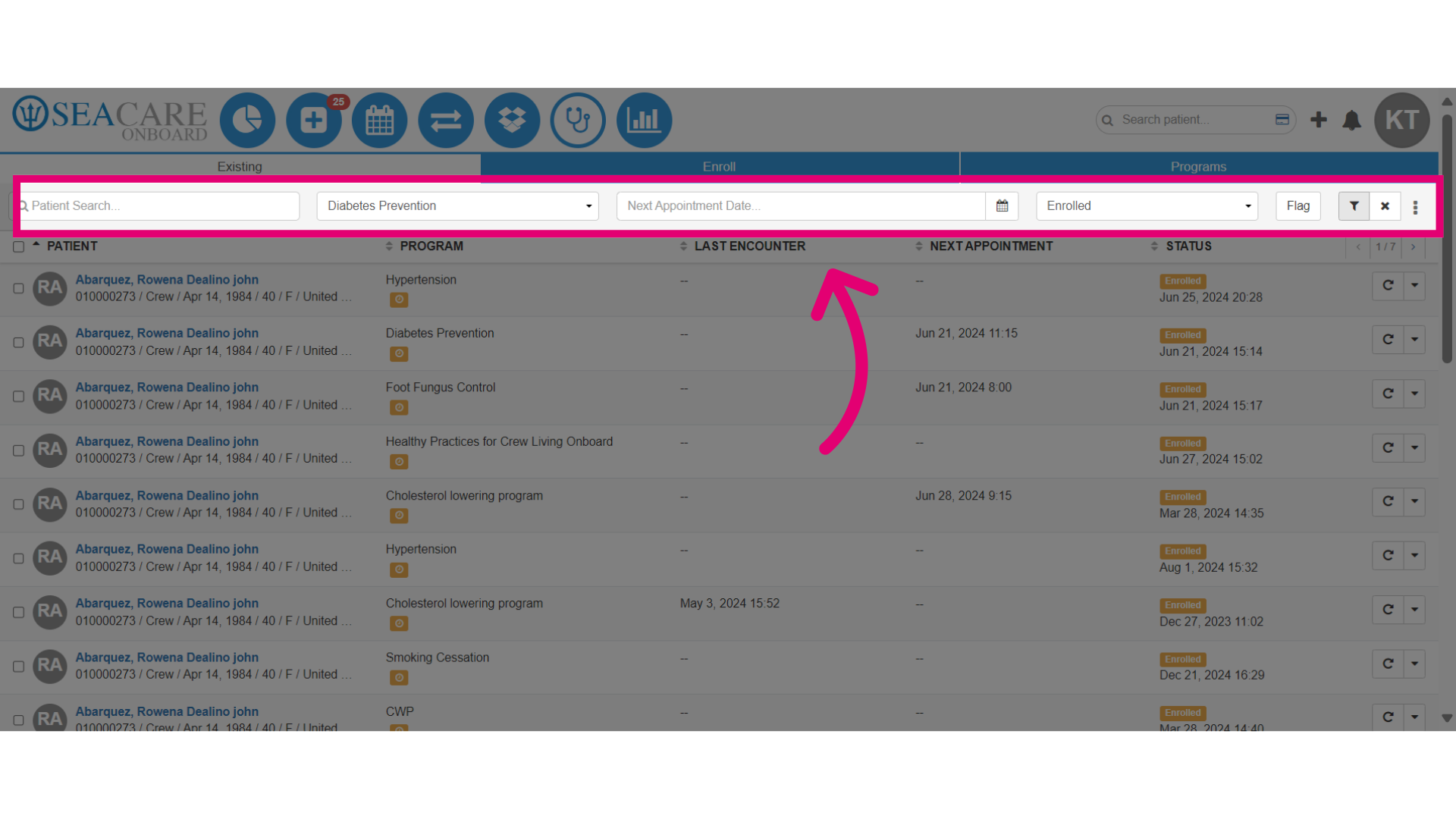This screenshot has height=819, width=1456.
Task: Open the Enrolled status dropdown
Action: point(1147,206)
